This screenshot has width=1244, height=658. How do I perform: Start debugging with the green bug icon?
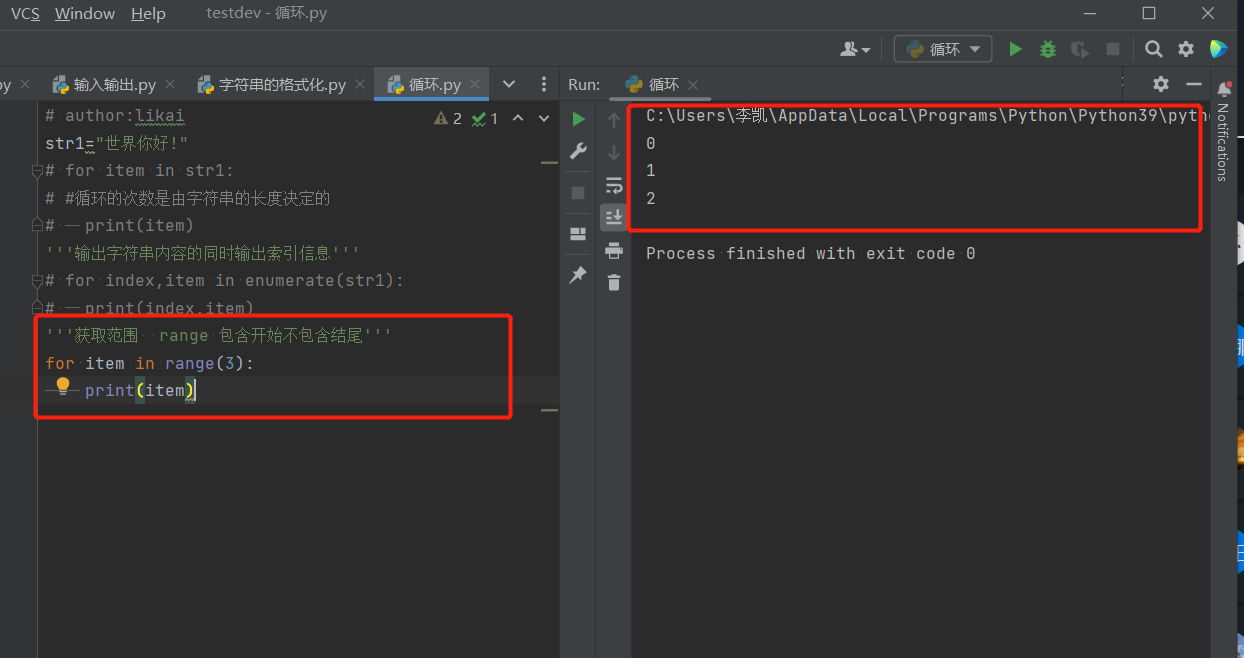click(x=1048, y=49)
